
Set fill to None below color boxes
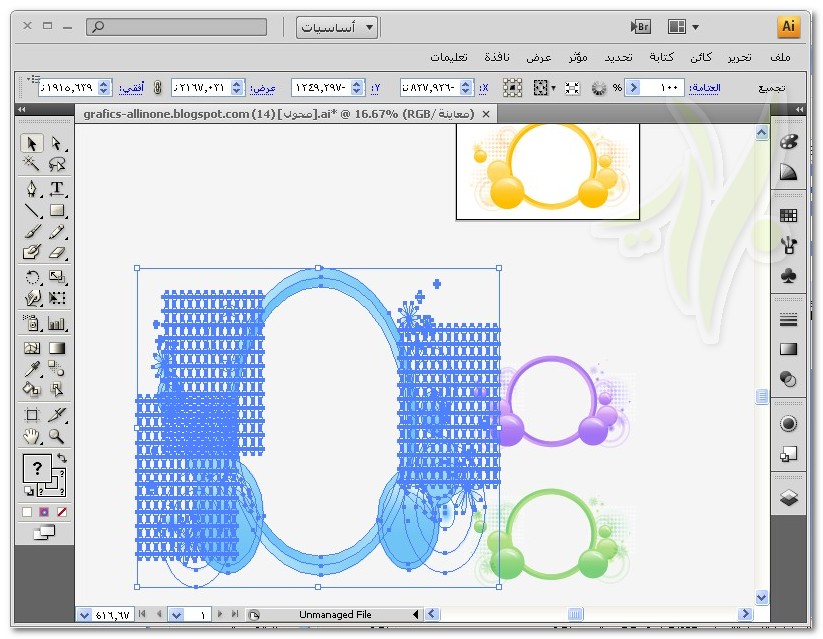[x=60, y=512]
